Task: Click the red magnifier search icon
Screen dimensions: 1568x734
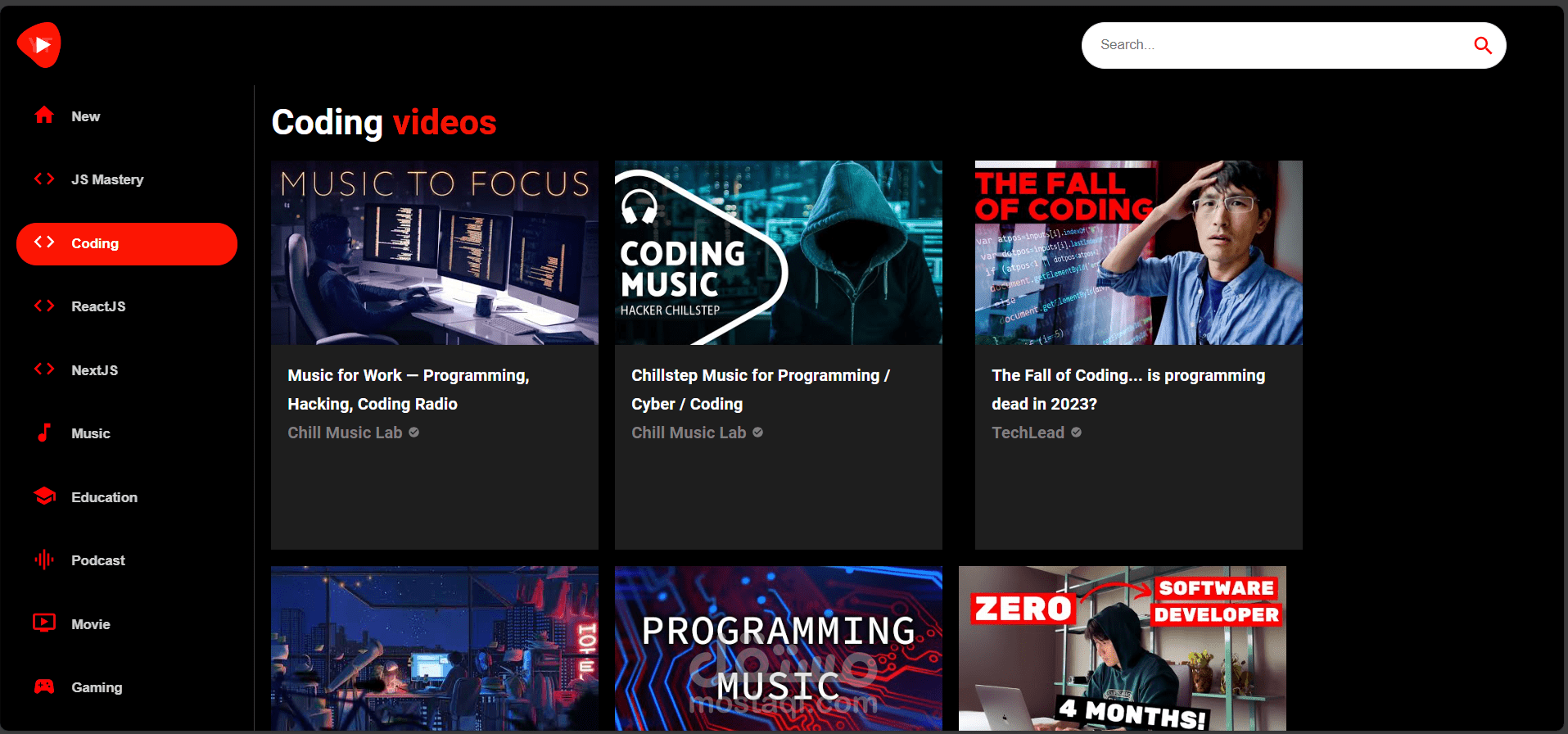Action: [1482, 45]
